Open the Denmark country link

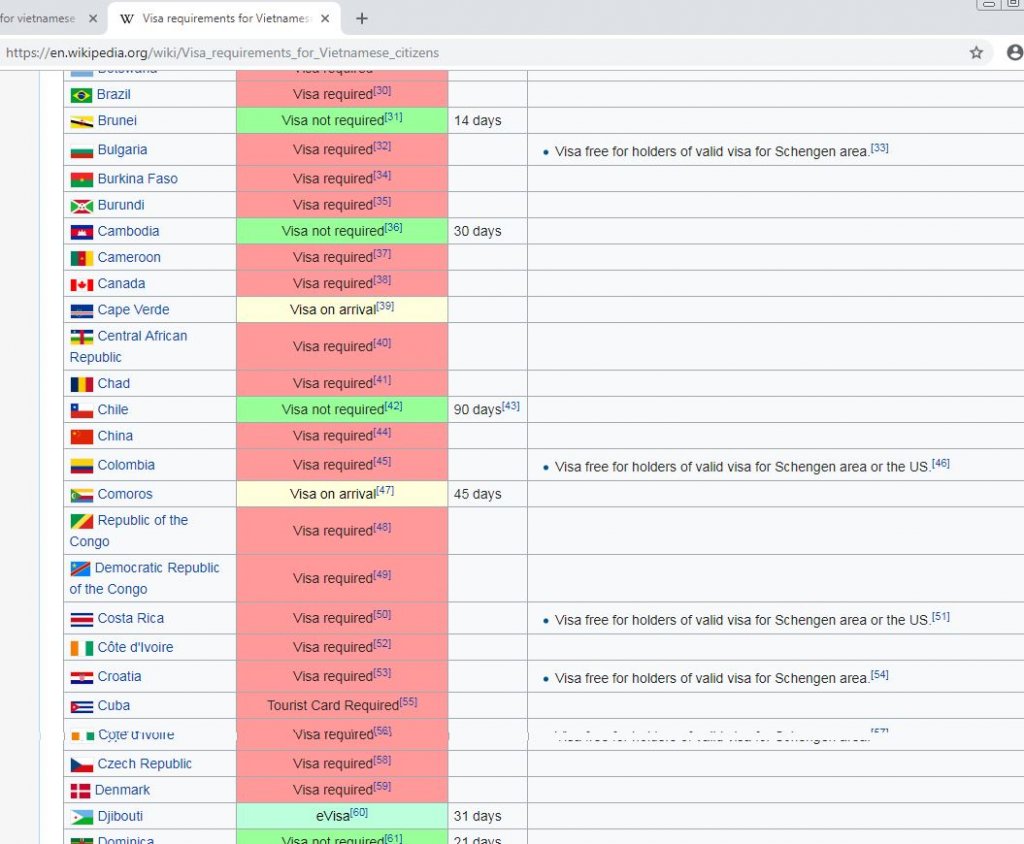[122, 790]
